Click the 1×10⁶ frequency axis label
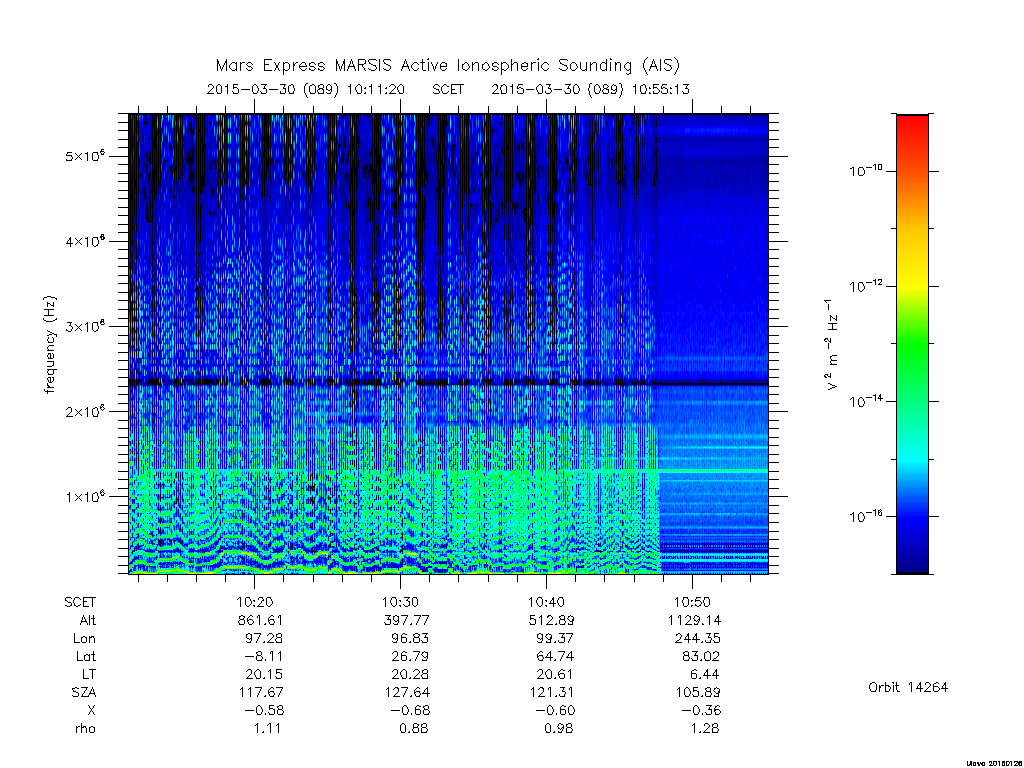Screen dimensions: 1024x768 click(x=85, y=497)
